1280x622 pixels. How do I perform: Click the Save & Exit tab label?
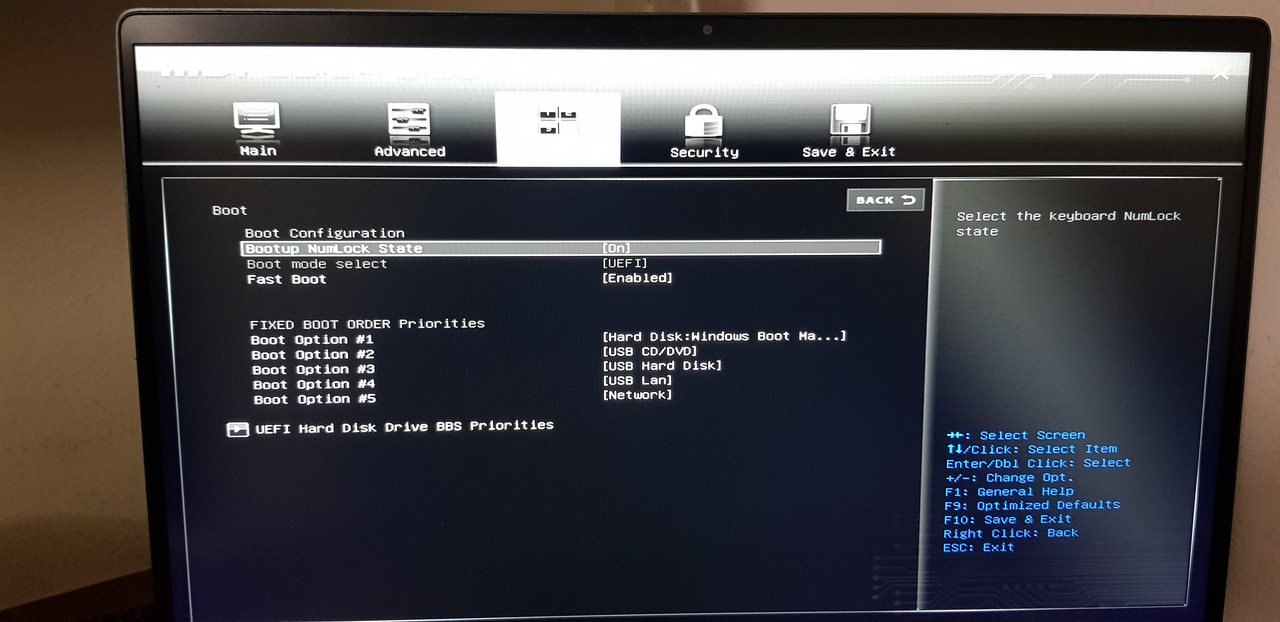coord(849,152)
